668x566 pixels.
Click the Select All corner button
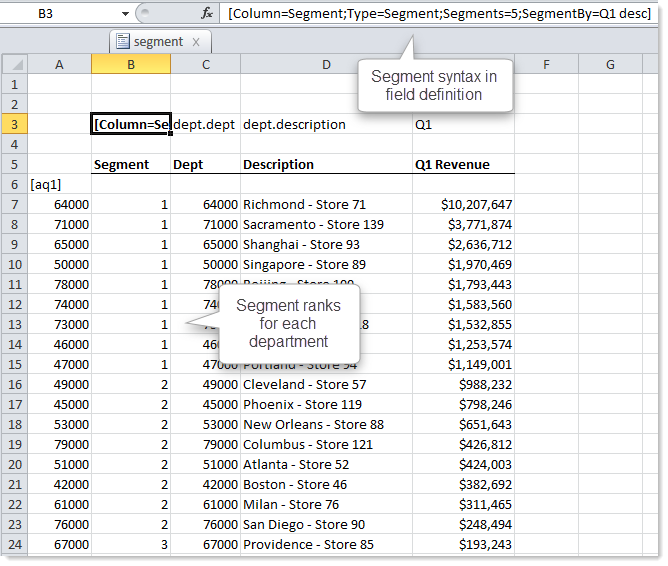14,65
